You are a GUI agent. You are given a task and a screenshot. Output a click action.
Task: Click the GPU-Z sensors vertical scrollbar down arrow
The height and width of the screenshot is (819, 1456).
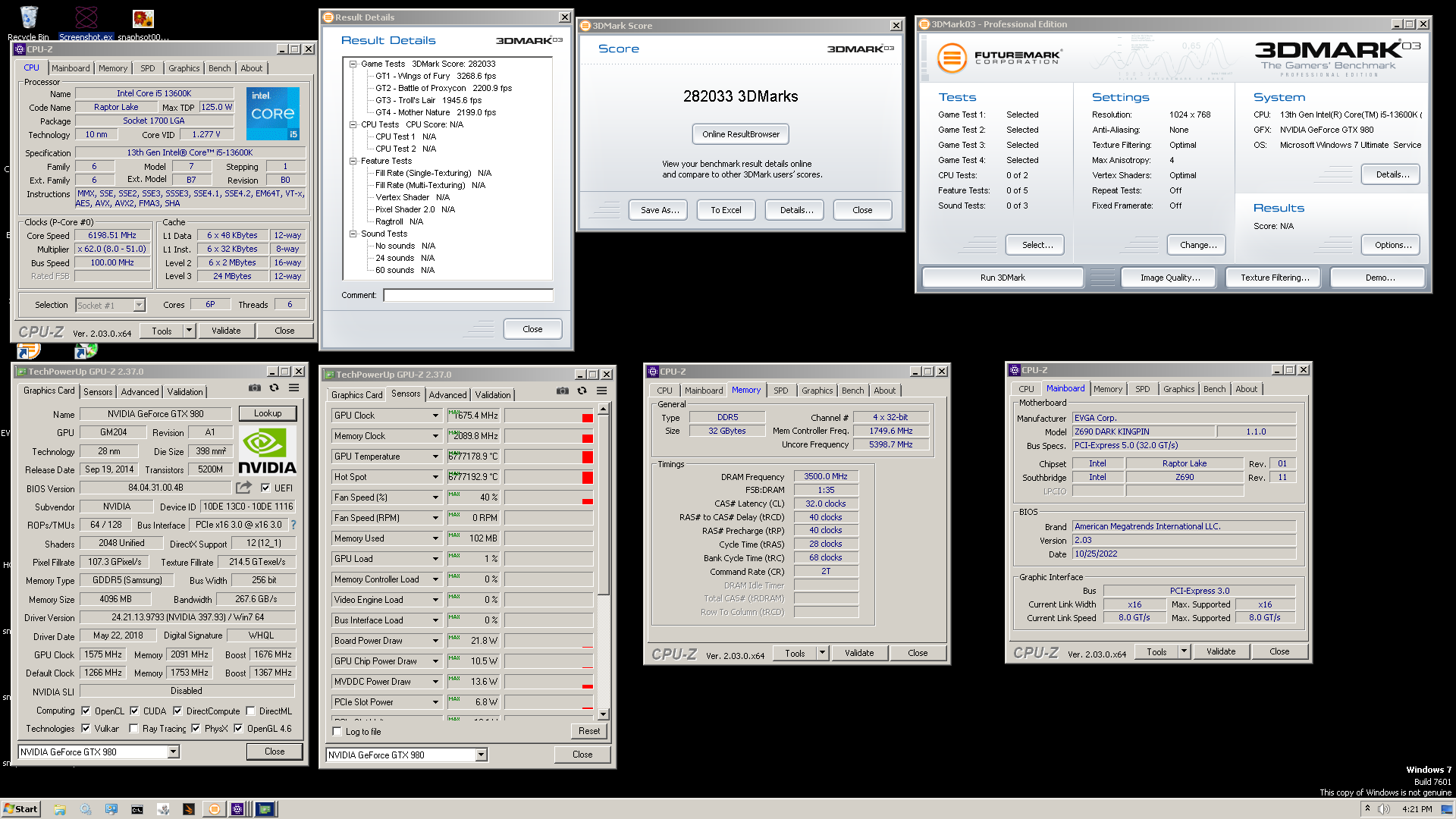pyautogui.click(x=603, y=714)
